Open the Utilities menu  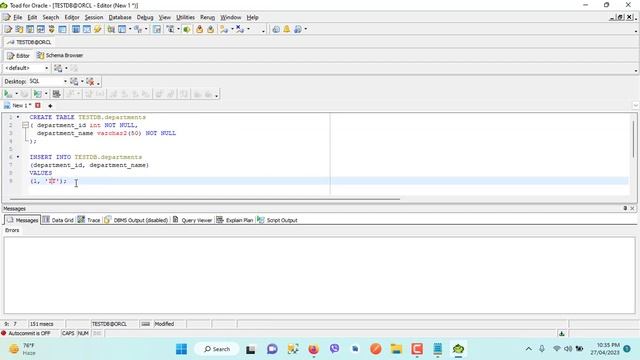click(x=185, y=17)
